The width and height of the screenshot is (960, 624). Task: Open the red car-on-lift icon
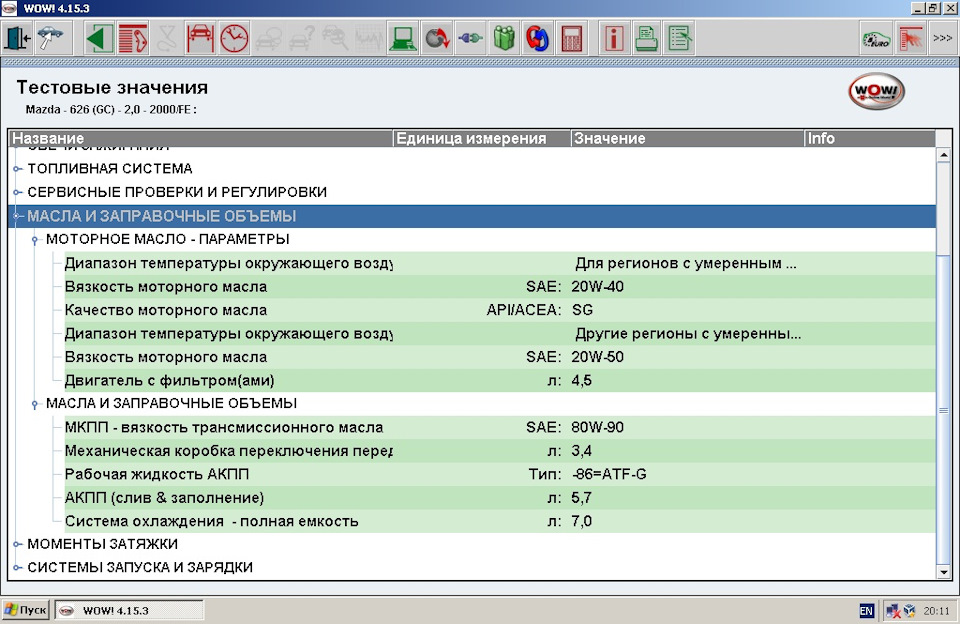[200, 39]
